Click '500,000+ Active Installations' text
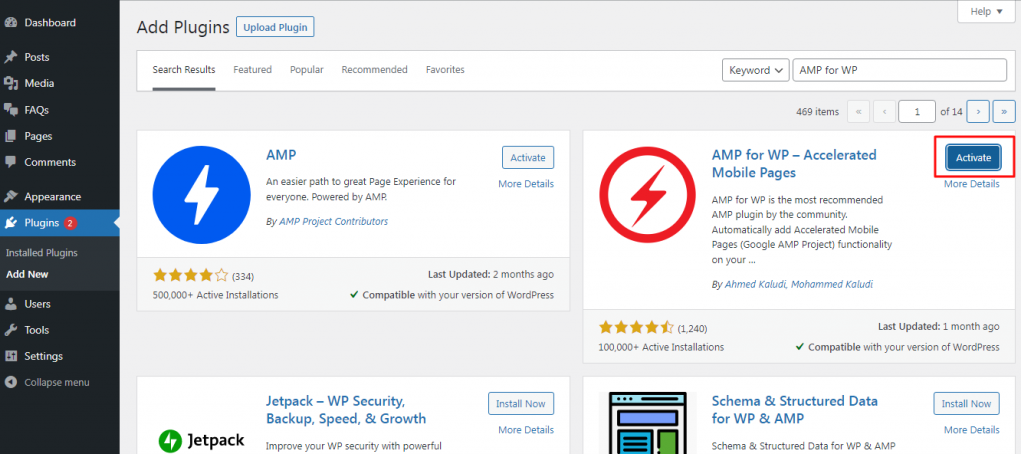This screenshot has width=1021, height=454. [216, 295]
